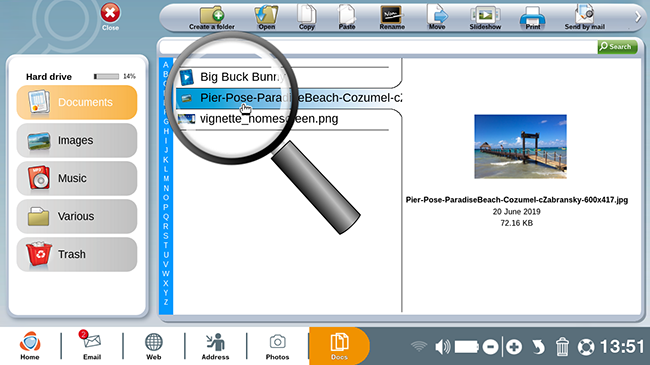Show more toolbar actions with right chevron

638,17
